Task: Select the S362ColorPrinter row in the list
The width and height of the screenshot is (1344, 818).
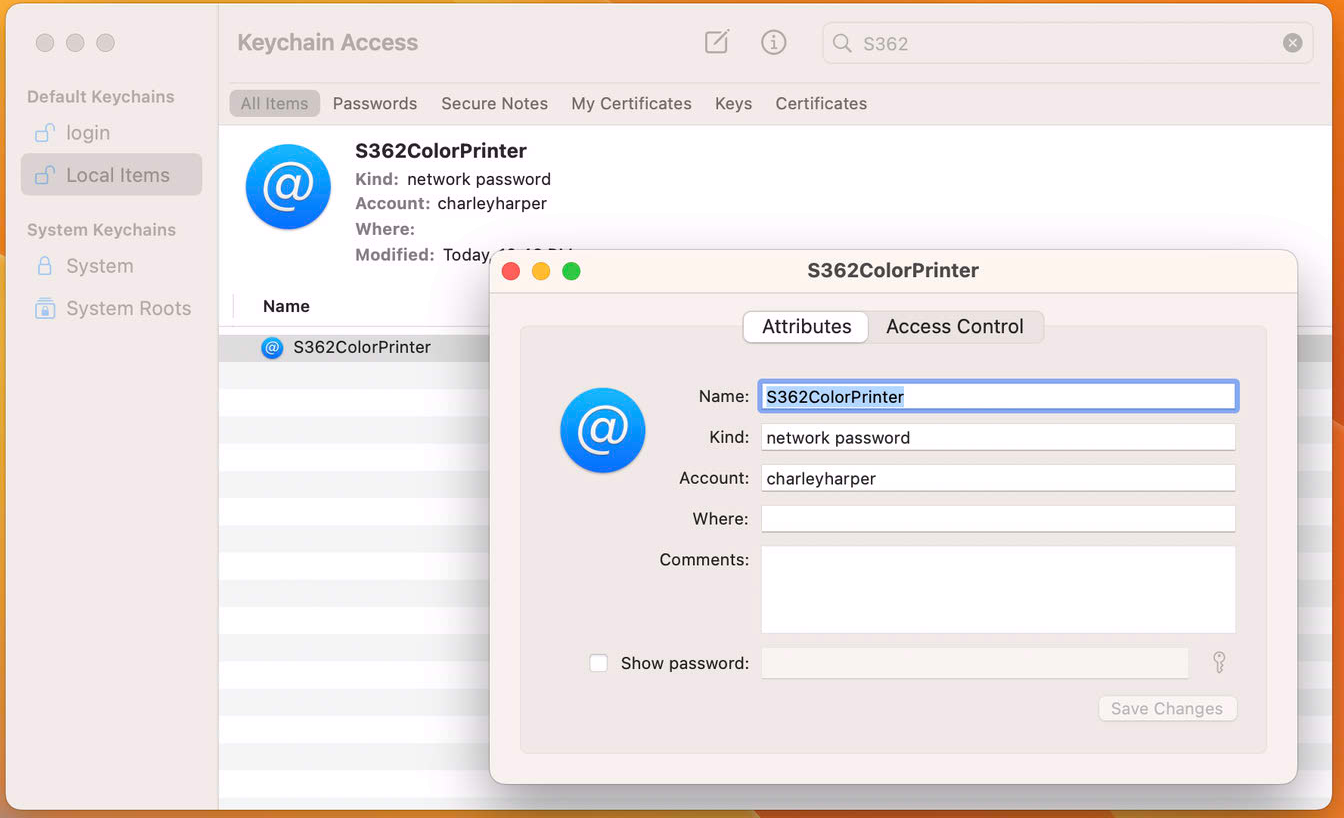Action: point(355,347)
